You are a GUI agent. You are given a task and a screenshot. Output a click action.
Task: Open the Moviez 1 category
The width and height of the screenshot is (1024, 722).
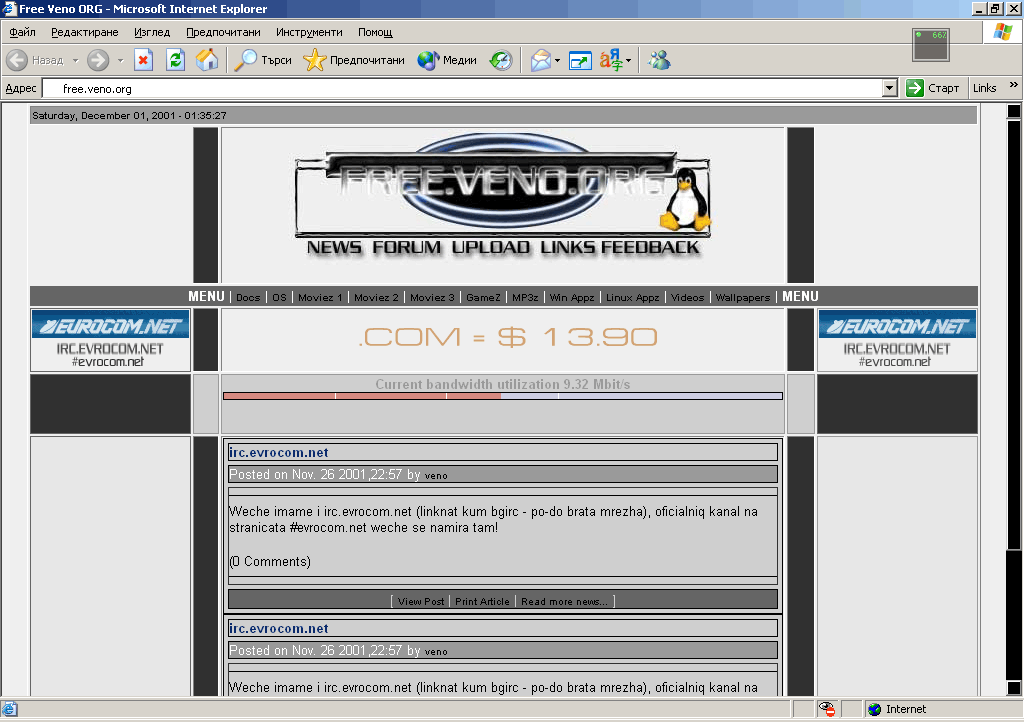coord(320,298)
